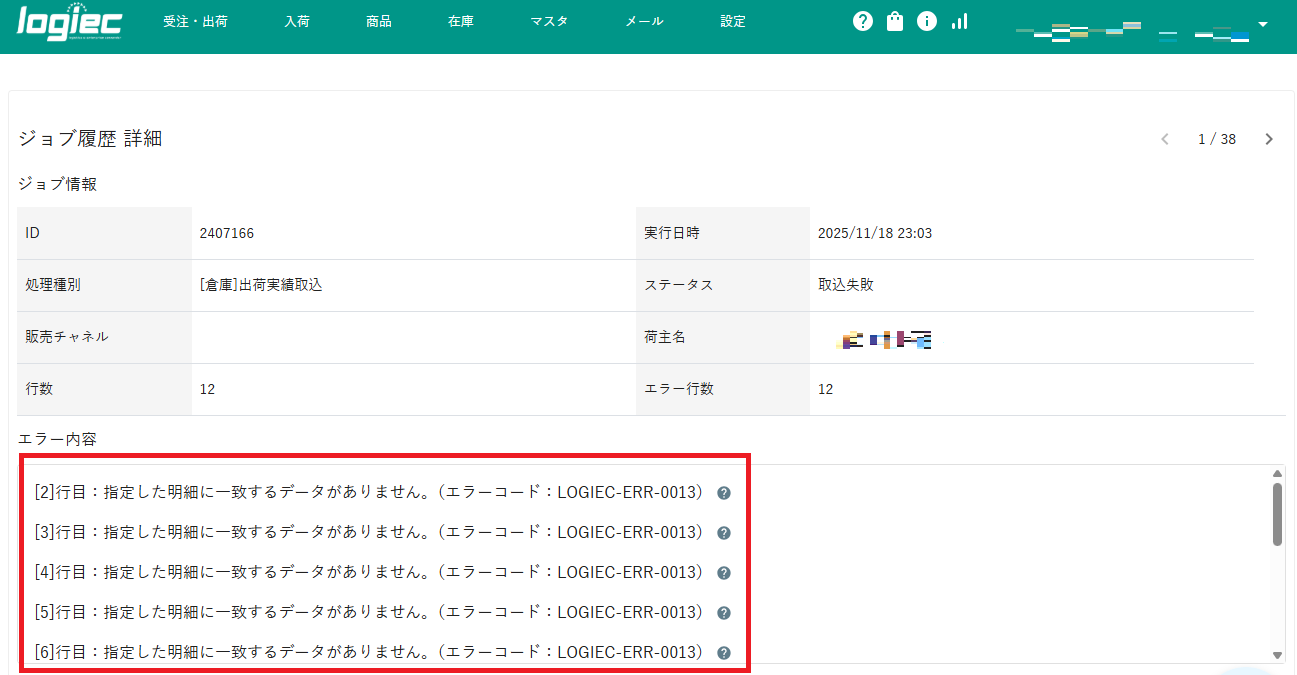The height and width of the screenshot is (675, 1297).
Task: Open help for the [3]行目 error message
Action: pyautogui.click(x=723, y=533)
